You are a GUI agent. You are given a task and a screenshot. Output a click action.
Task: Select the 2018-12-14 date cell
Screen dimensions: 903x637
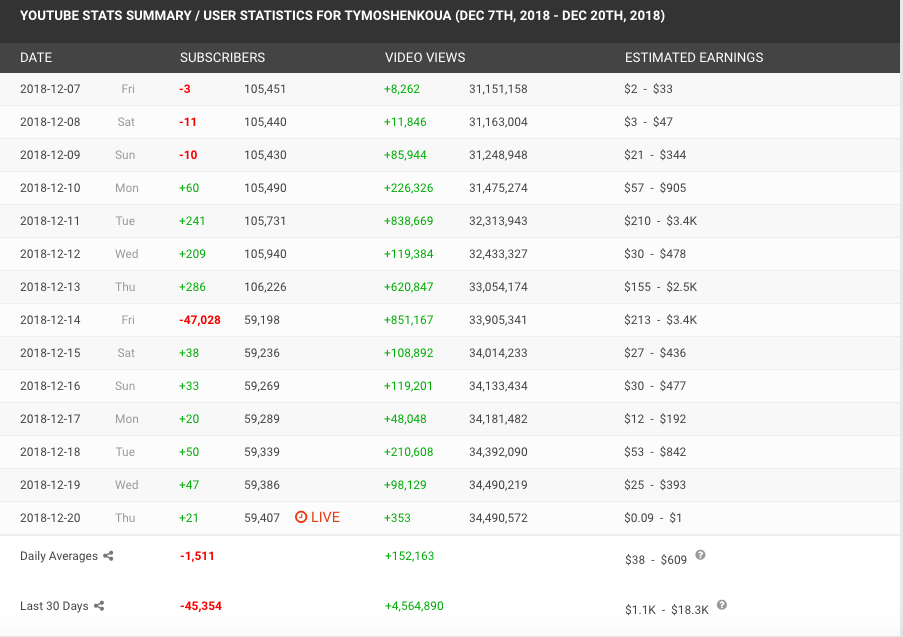[50, 320]
